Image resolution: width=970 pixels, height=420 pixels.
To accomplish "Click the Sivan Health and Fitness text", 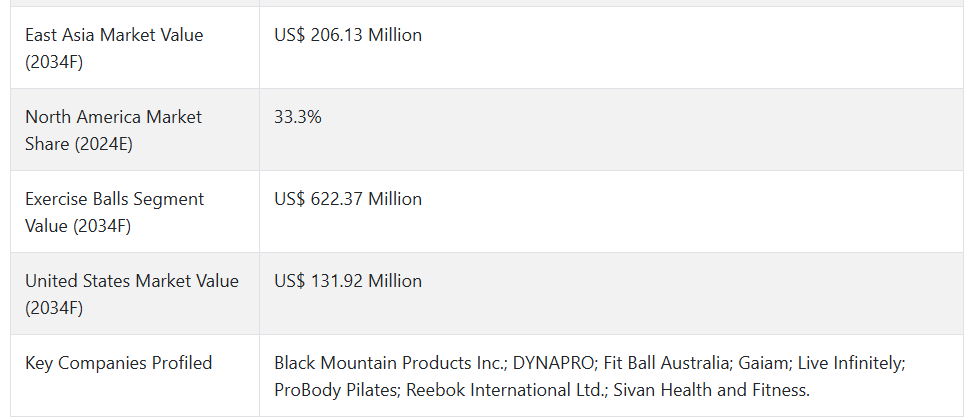I will 711,390.
